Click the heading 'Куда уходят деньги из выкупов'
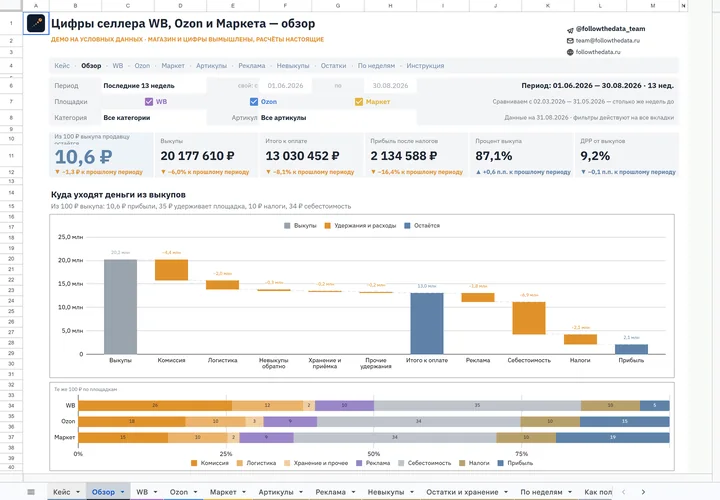This screenshot has height=500, width=720. click(x=118, y=195)
